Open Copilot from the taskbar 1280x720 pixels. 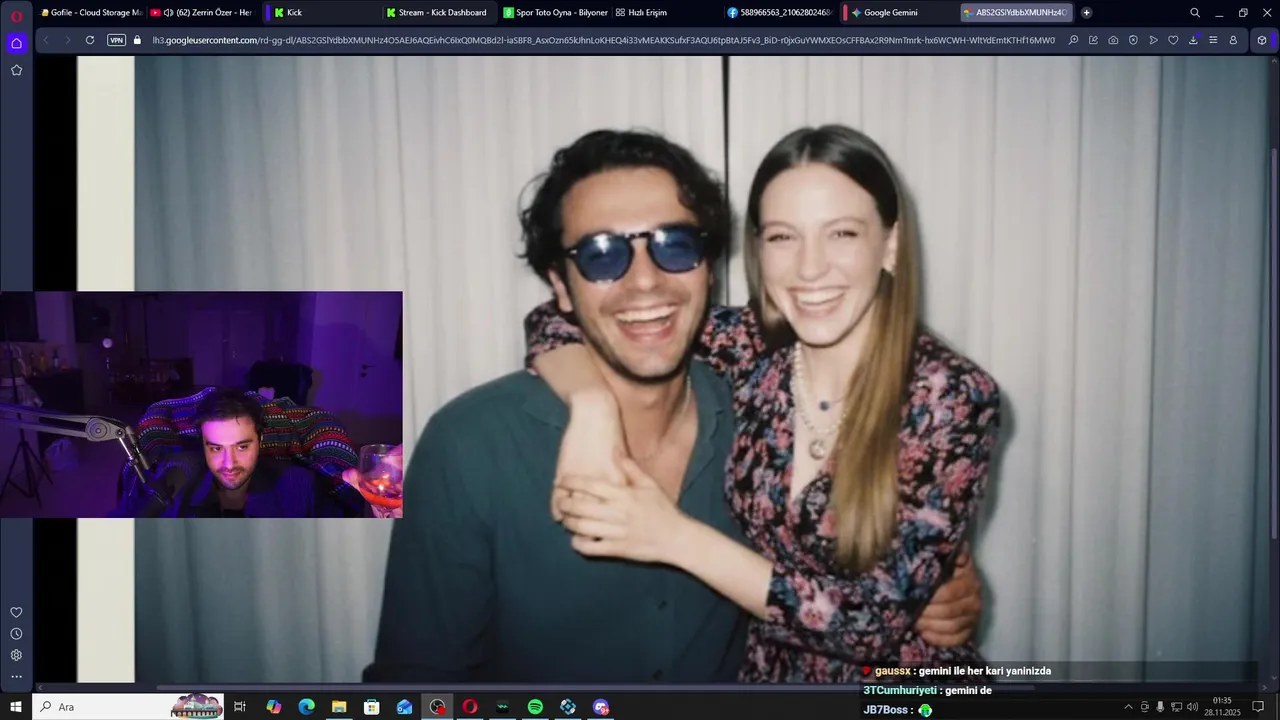click(273, 707)
